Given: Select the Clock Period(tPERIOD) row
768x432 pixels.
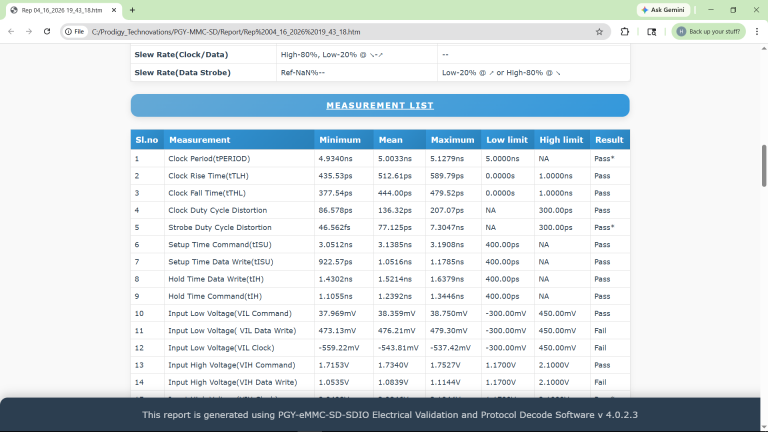Looking at the screenshot, I should point(380,159).
